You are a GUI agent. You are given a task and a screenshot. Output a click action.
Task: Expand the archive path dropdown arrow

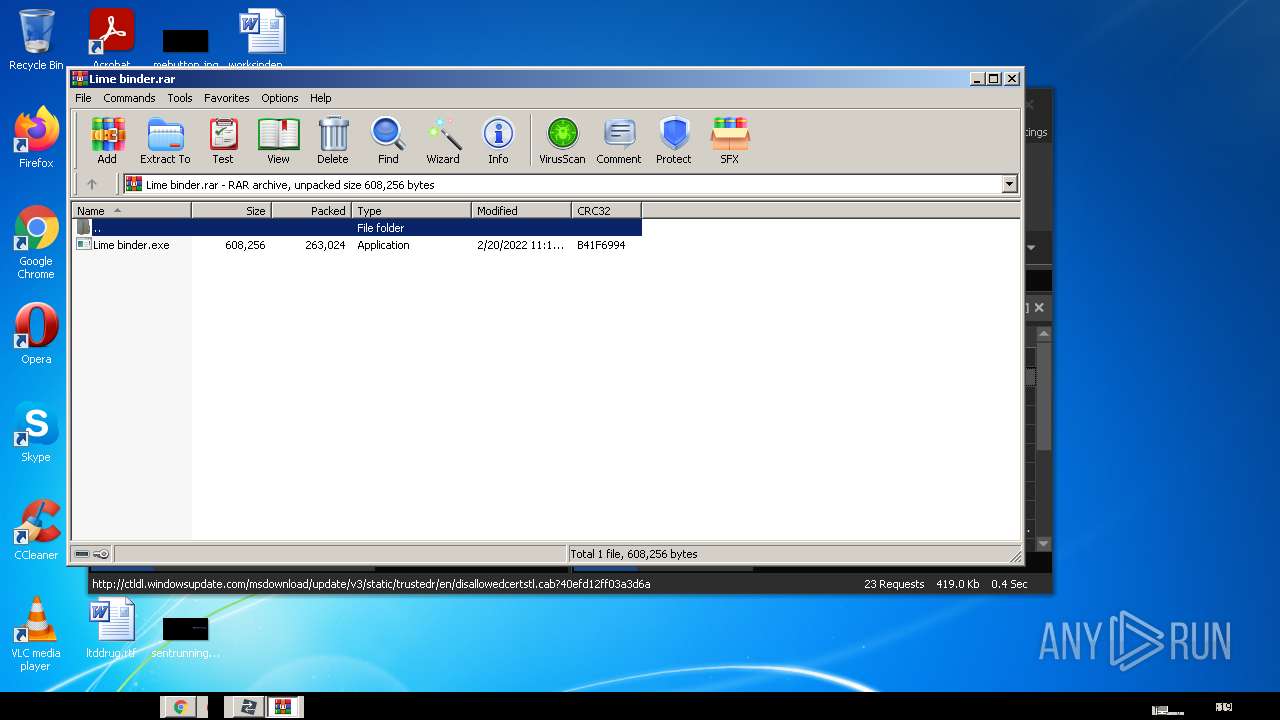pos(1009,184)
